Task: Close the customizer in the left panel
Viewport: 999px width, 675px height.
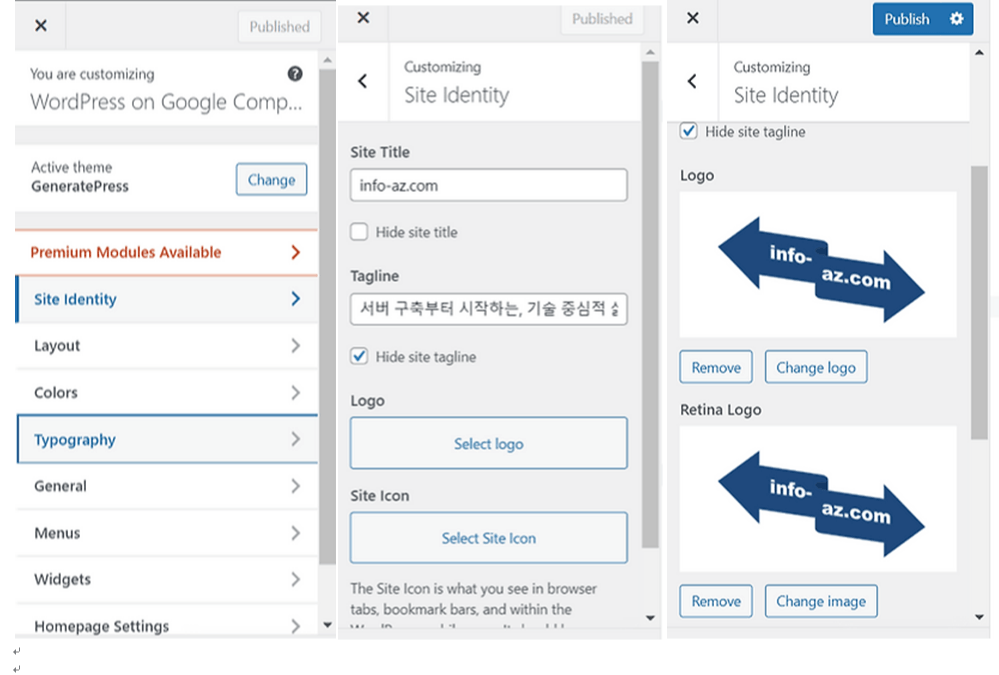Action: 41,25
